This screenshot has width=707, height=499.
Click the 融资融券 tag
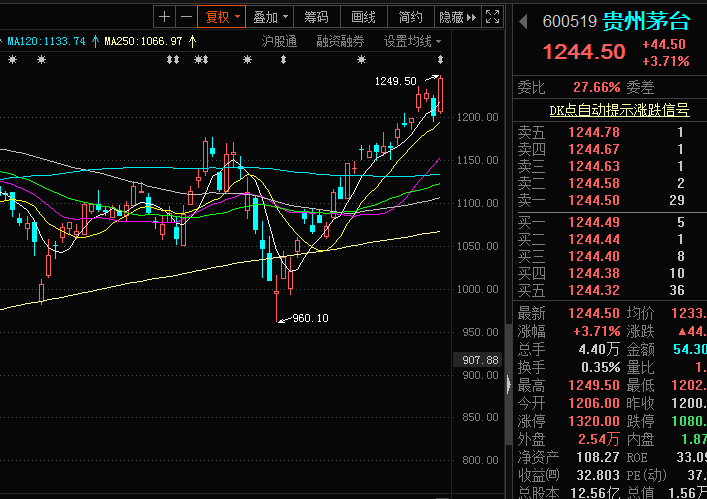[340, 42]
